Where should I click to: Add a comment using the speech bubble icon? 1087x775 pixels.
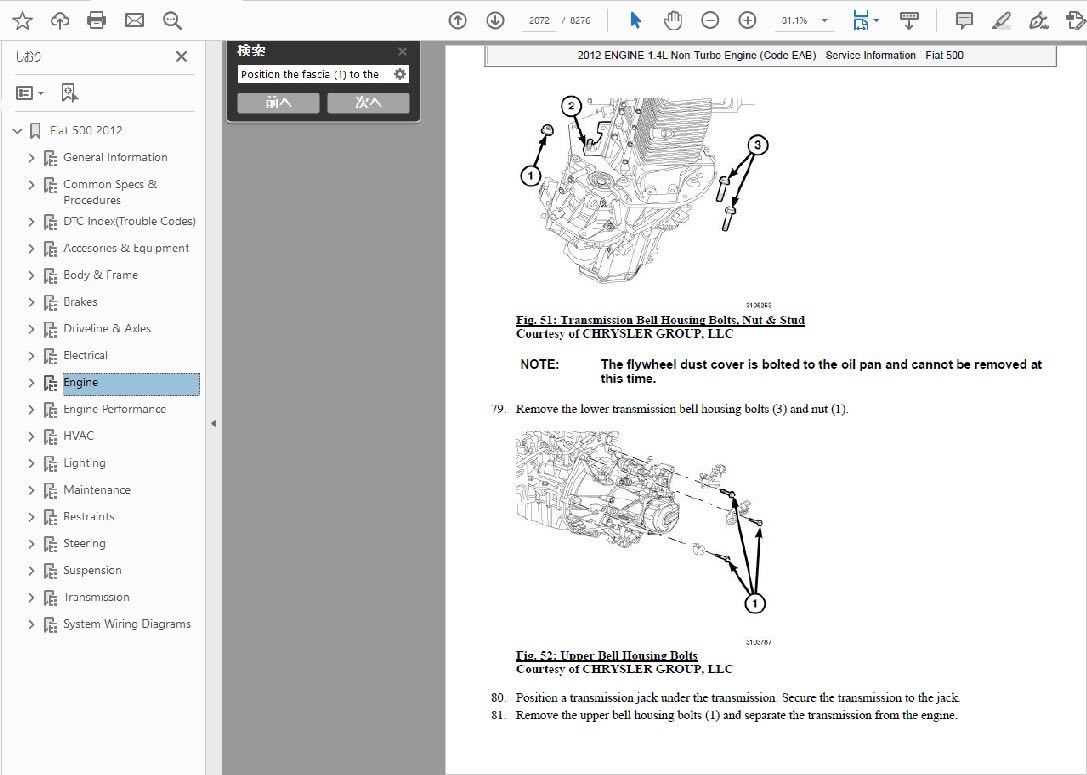(x=964, y=20)
